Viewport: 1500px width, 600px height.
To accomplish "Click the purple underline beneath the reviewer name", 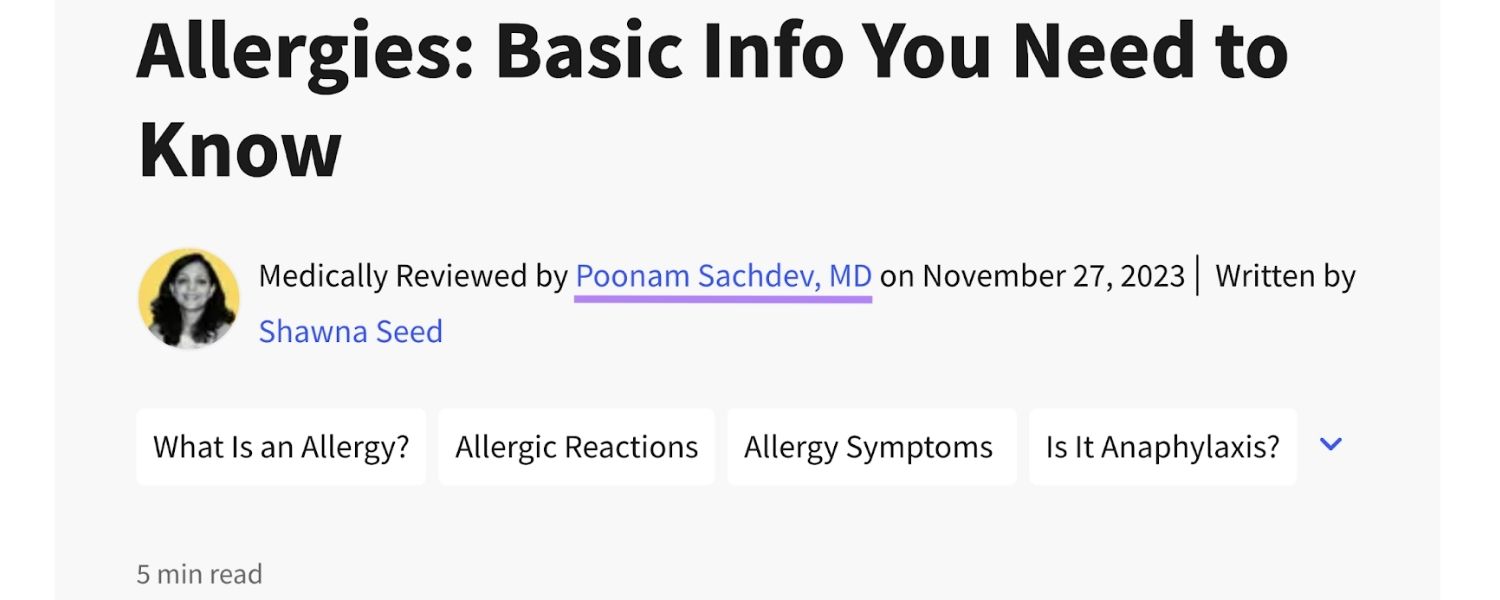I will [x=722, y=298].
